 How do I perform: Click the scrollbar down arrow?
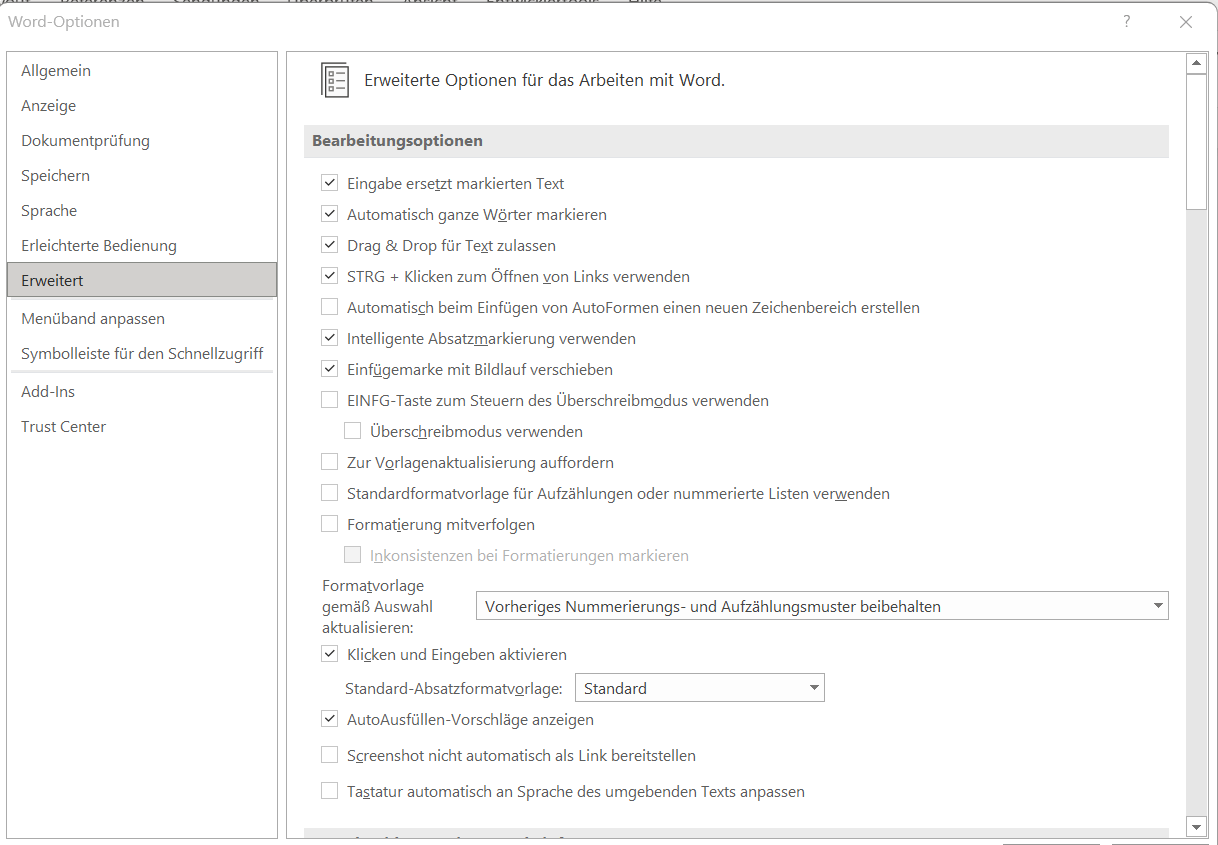tap(1196, 826)
